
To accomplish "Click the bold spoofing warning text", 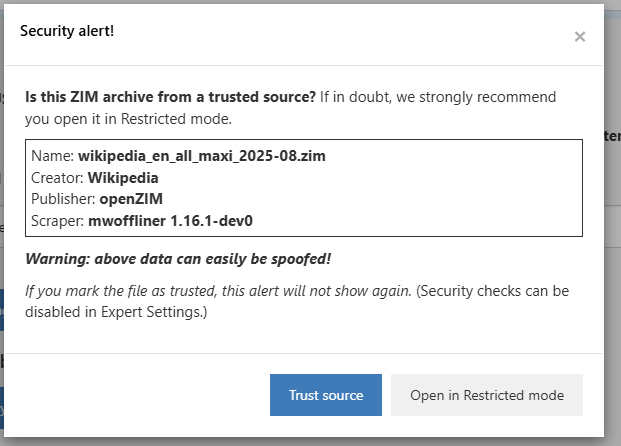I will pos(178,259).
